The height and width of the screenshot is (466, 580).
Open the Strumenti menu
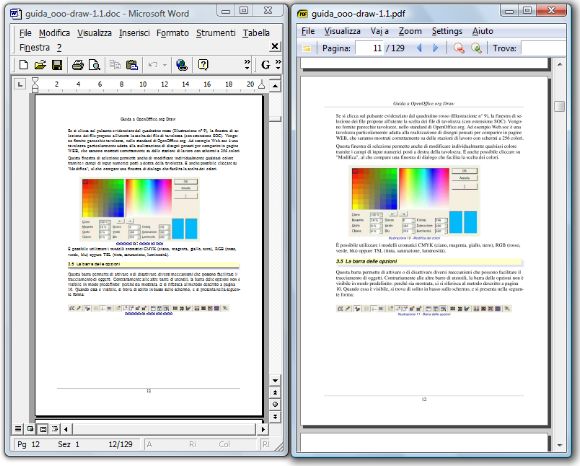216,33
